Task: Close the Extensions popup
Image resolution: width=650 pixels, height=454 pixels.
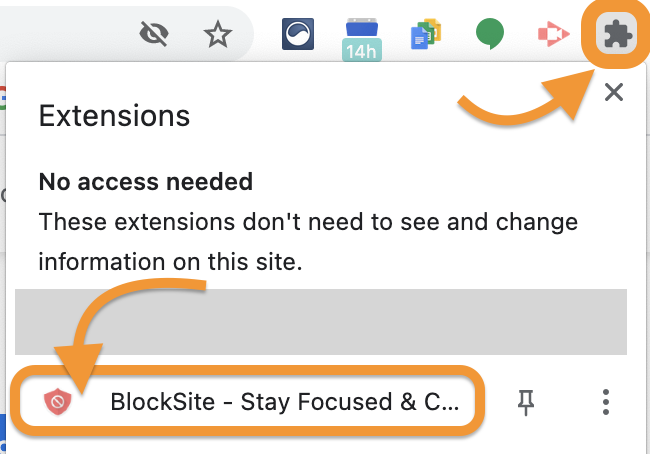Action: 614,93
